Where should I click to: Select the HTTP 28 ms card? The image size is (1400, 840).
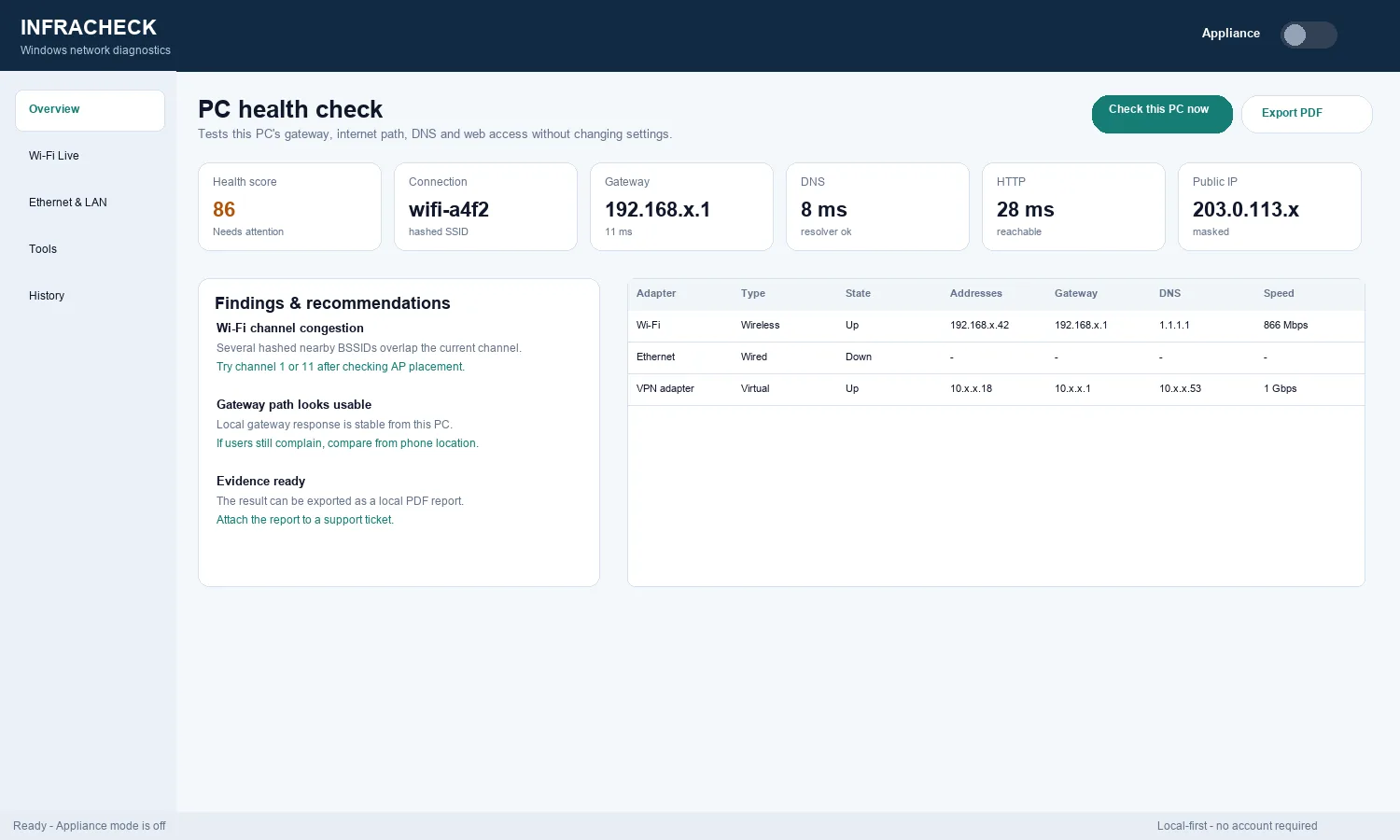(1073, 206)
